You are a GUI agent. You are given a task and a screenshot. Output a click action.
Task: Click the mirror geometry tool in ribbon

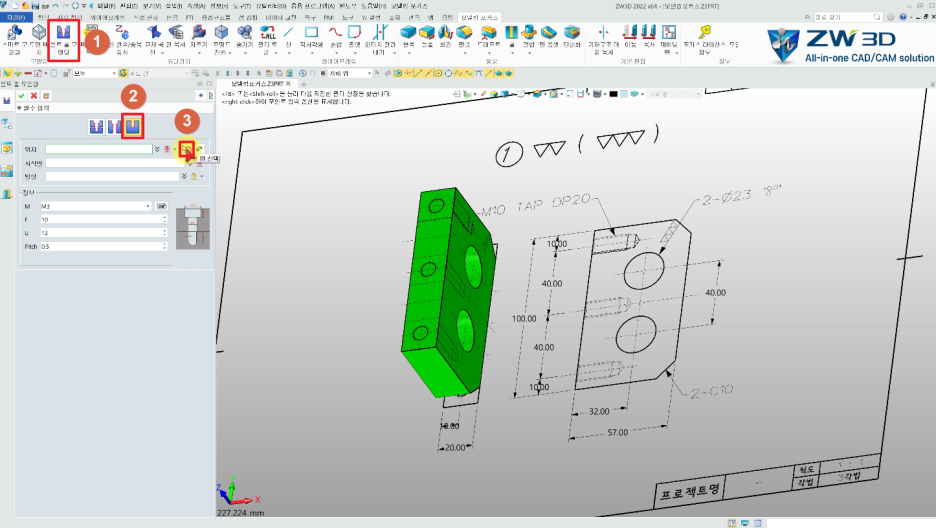603,33
